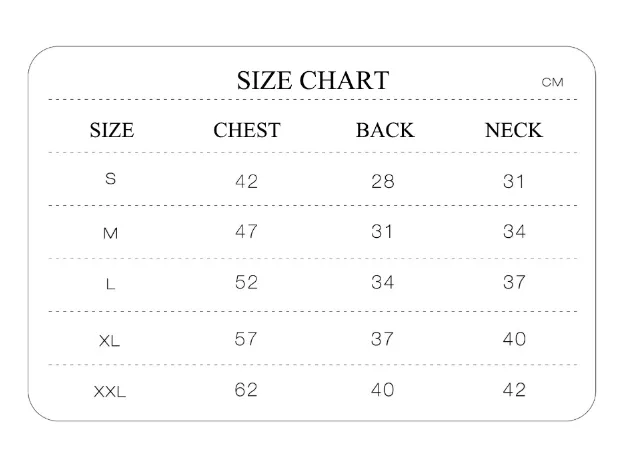The image size is (629, 469).
Task: Click the S size row label
Action: click(111, 179)
